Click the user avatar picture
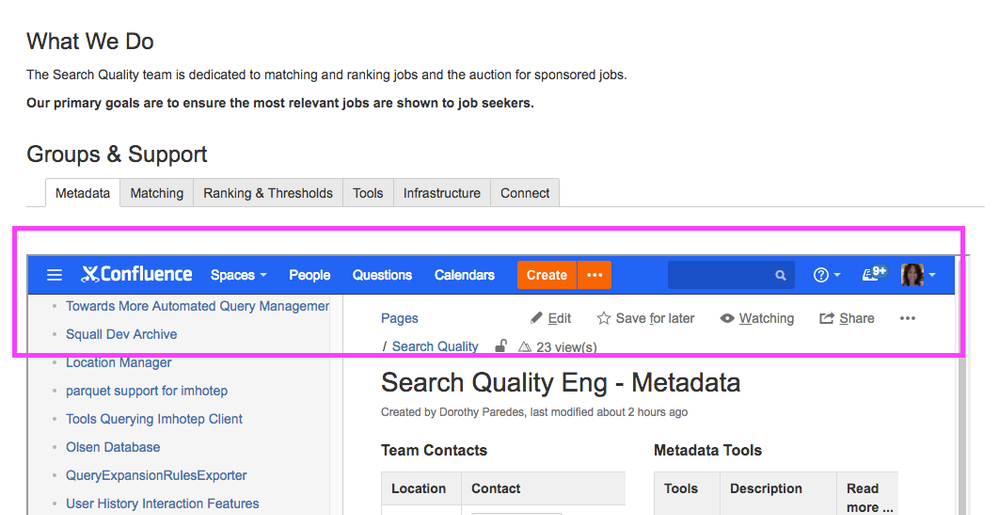 [x=912, y=275]
